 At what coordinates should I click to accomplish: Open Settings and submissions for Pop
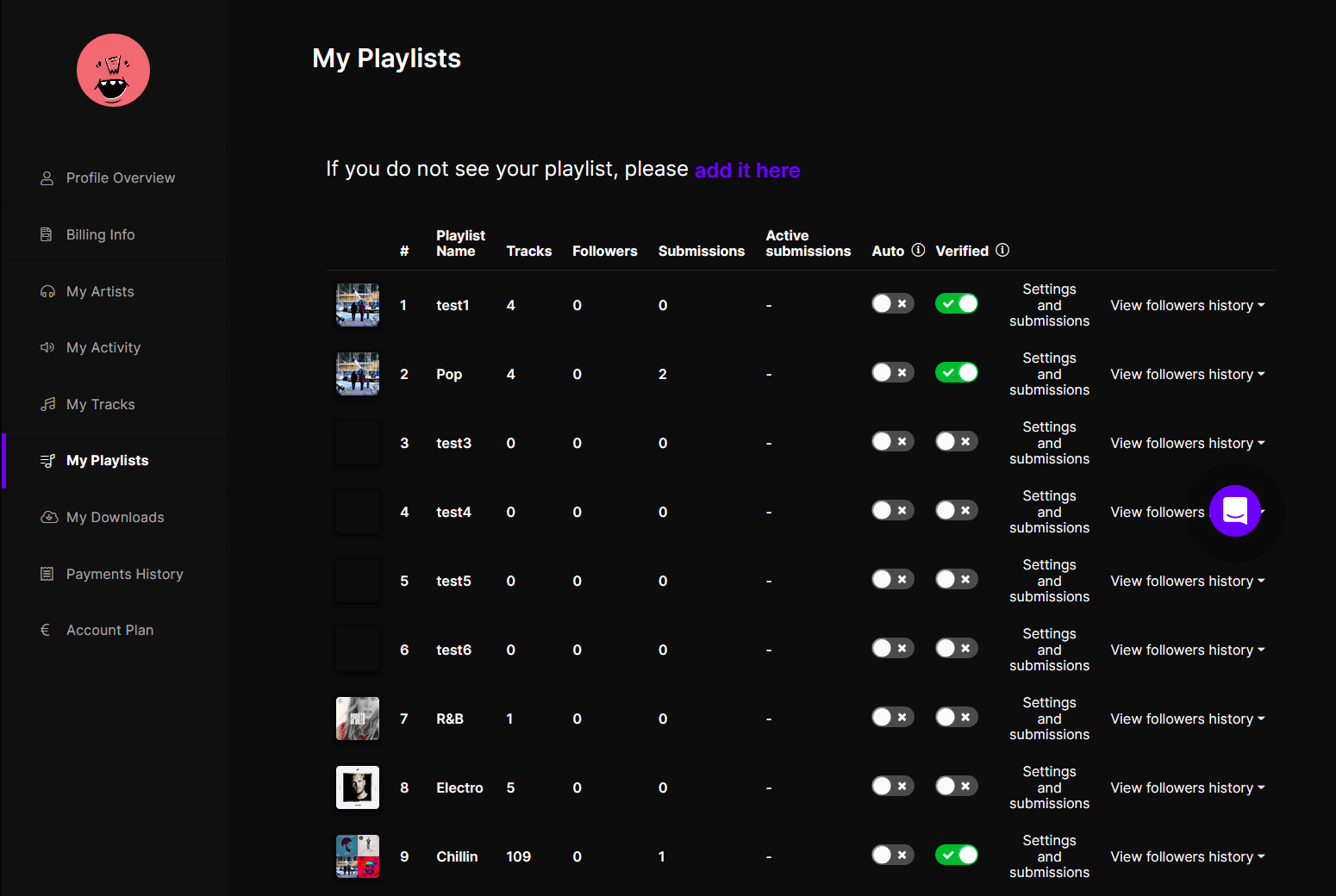pyautogui.click(x=1049, y=374)
